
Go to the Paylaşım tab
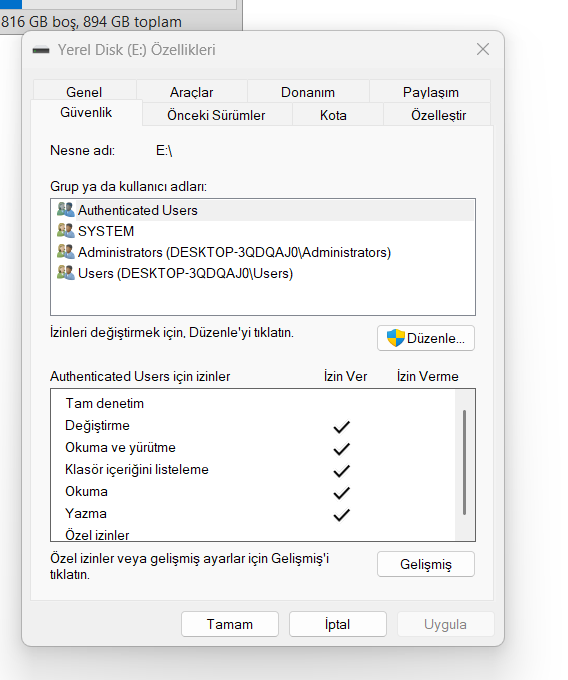coord(430,92)
